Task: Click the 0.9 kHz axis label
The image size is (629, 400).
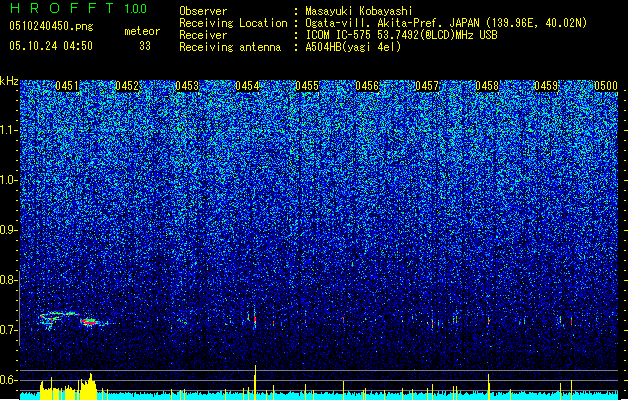Action: point(8,230)
